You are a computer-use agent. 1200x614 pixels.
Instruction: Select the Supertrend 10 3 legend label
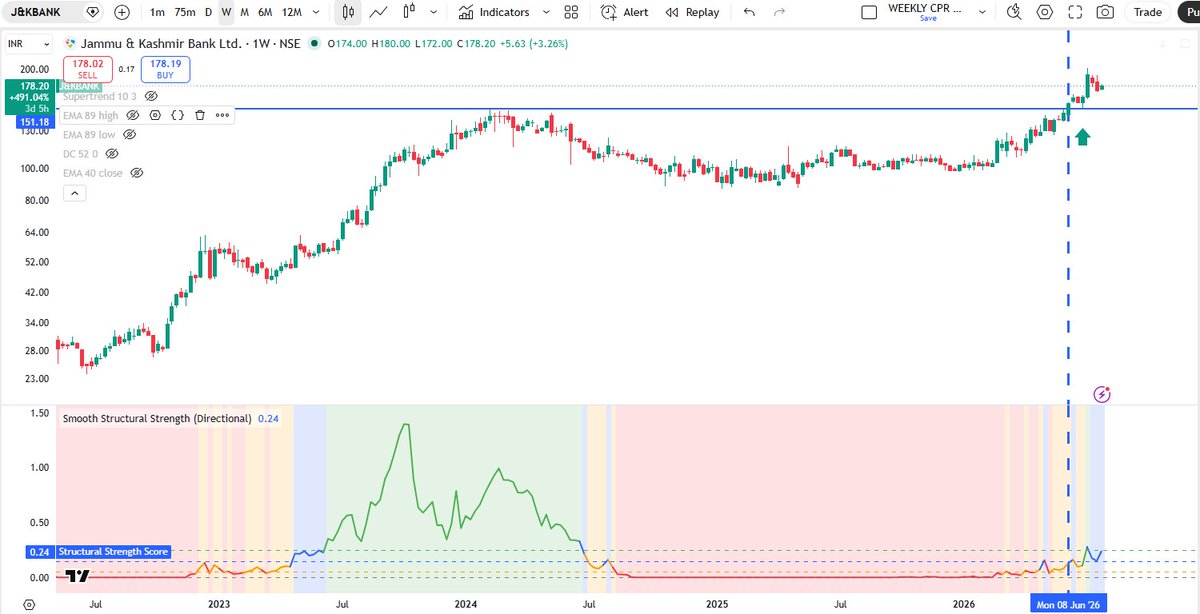[x=101, y=96]
